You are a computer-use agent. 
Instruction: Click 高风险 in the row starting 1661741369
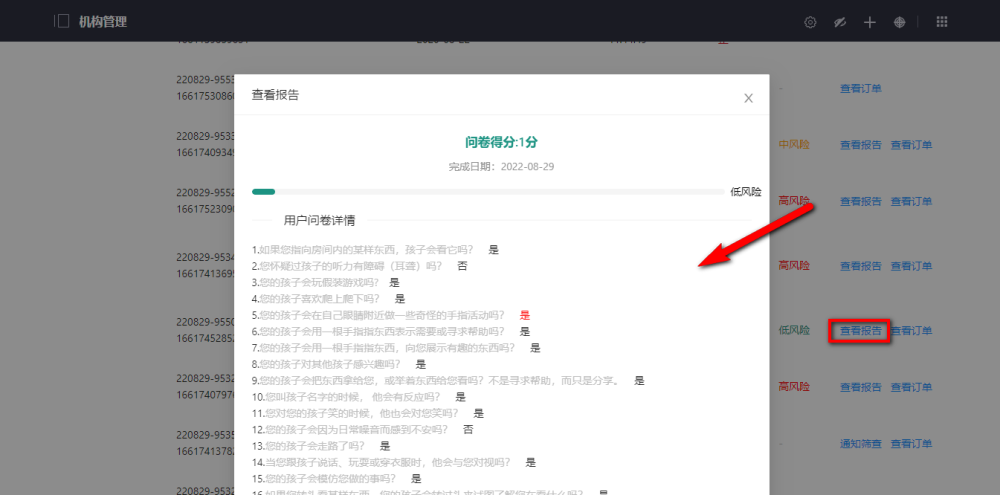[794, 265]
